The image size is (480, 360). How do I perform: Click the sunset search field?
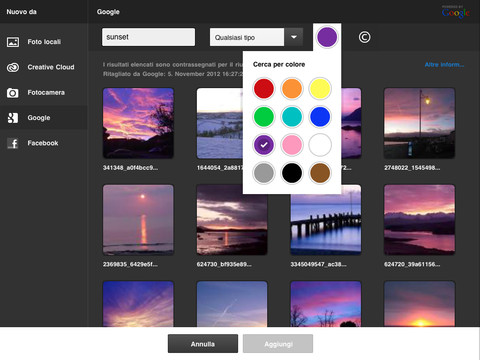click(x=148, y=37)
